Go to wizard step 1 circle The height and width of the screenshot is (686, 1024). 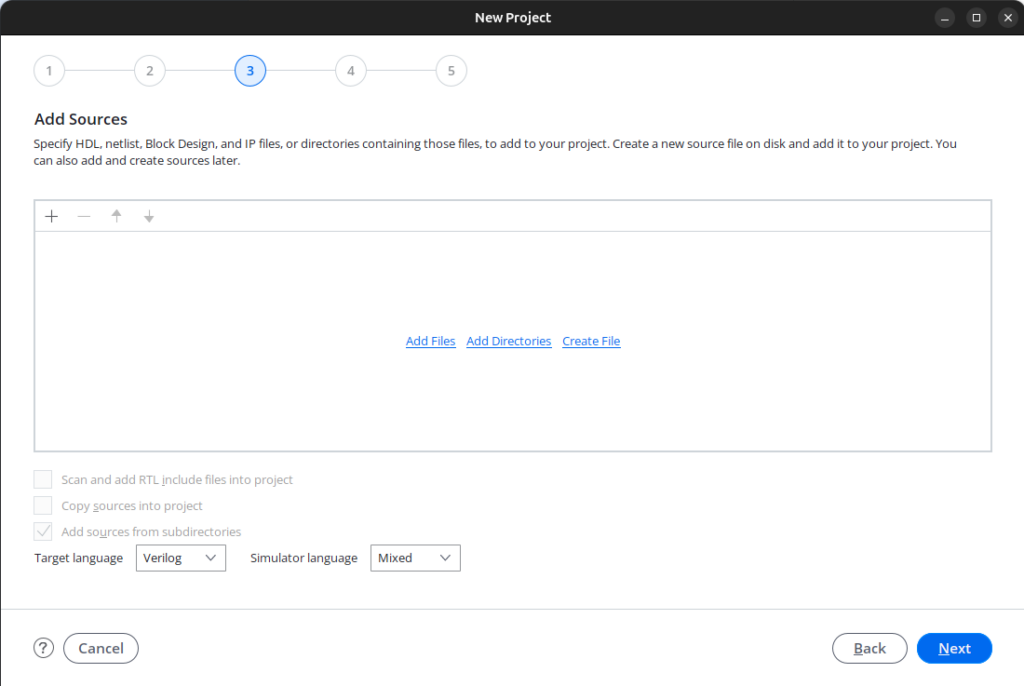coord(49,71)
